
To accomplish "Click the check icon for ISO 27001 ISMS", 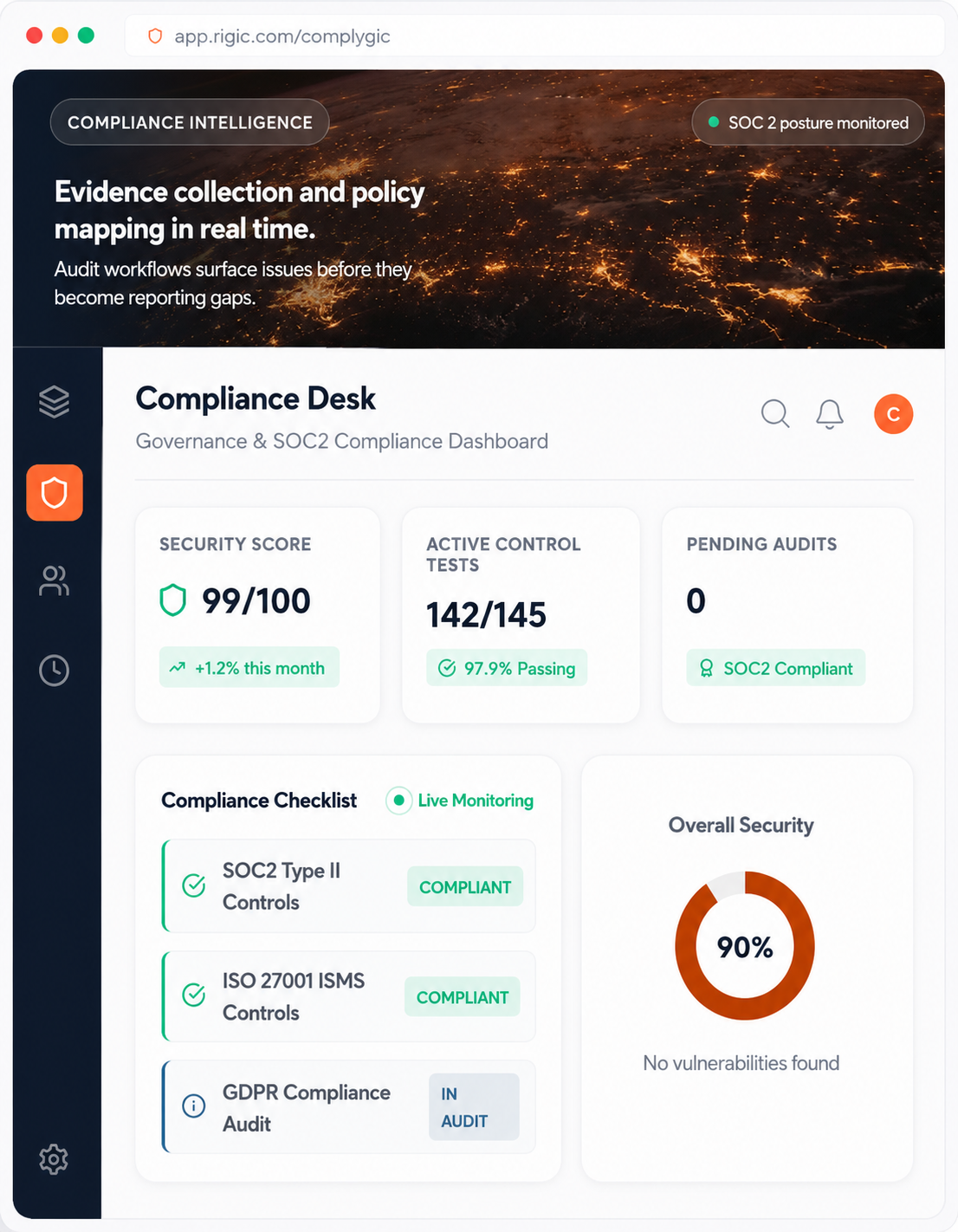I will [x=194, y=995].
